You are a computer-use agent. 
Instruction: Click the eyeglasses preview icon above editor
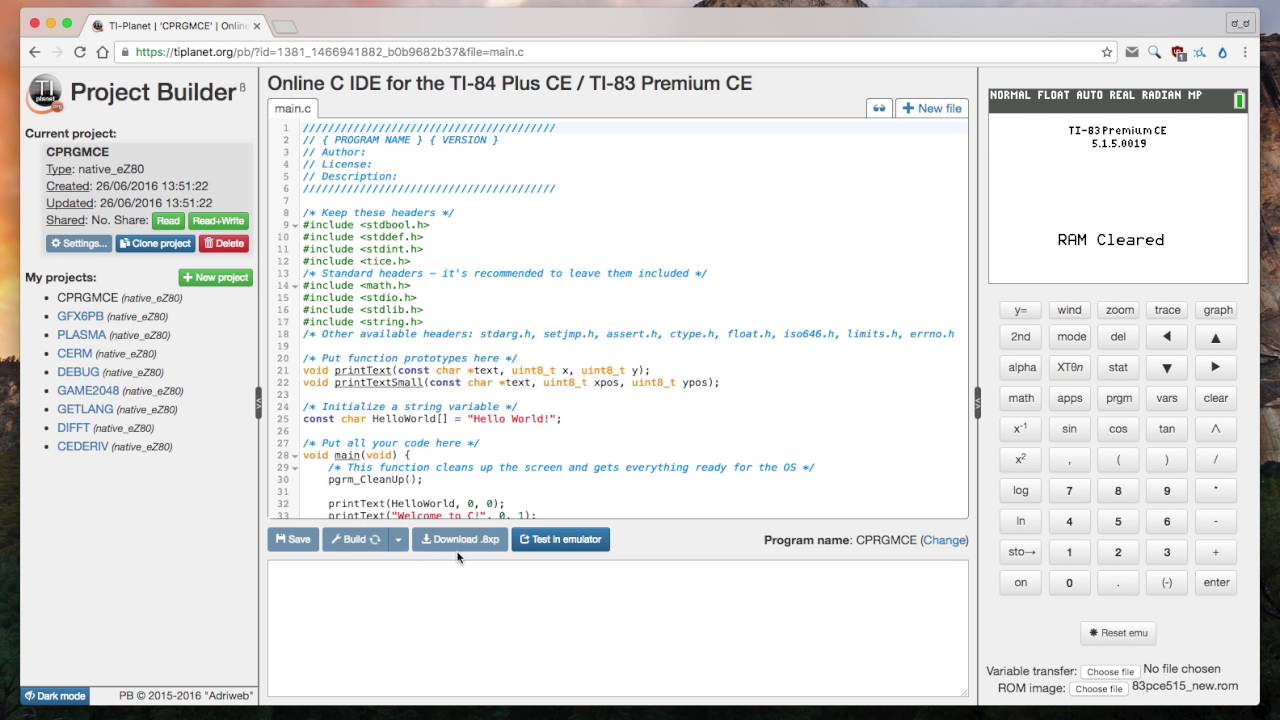(x=879, y=108)
